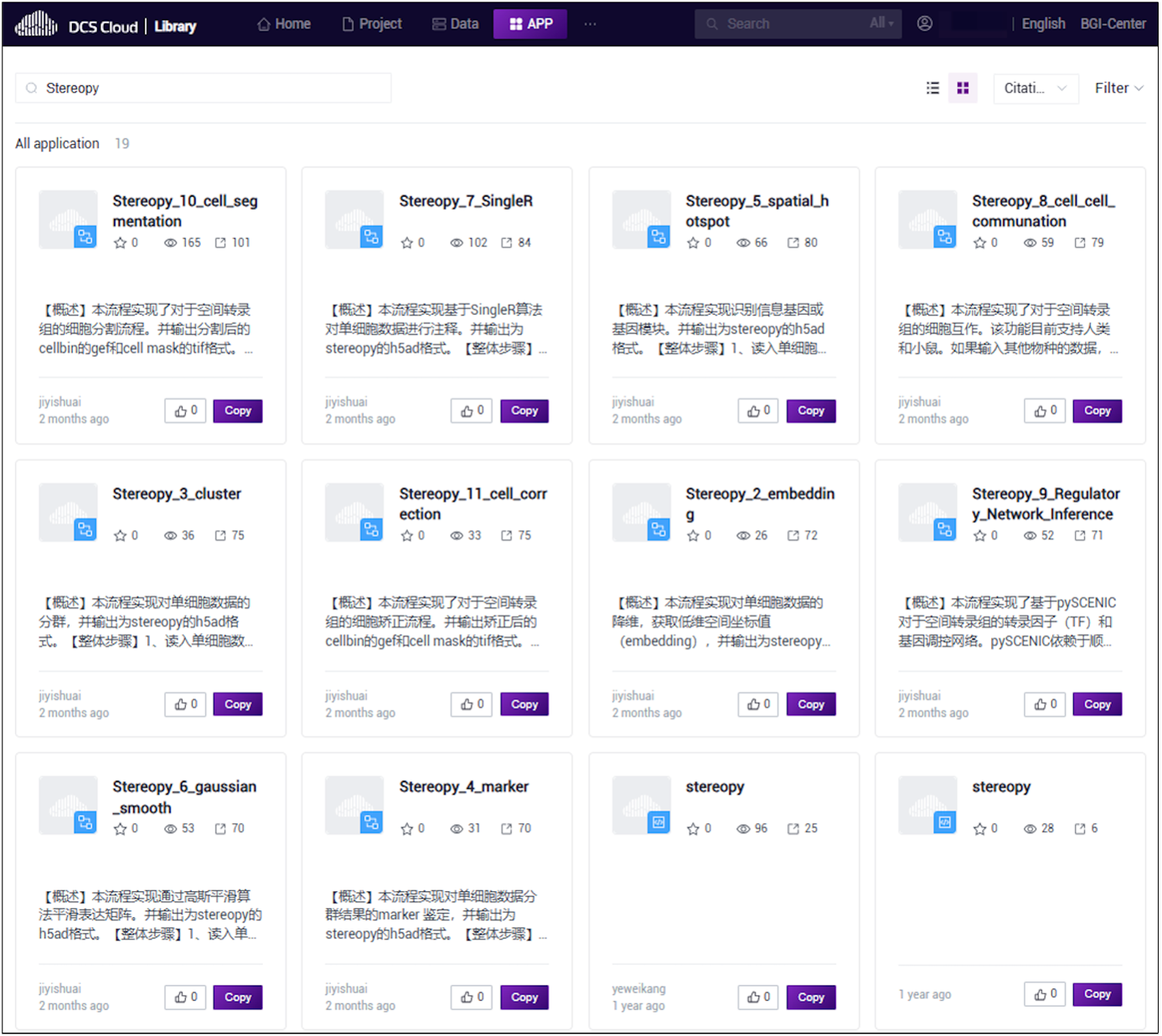Copy the Stereopy_9_Regulatory_Network_Inference app
This screenshot has width=1162, height=1036.
[x=1097, y=704]
